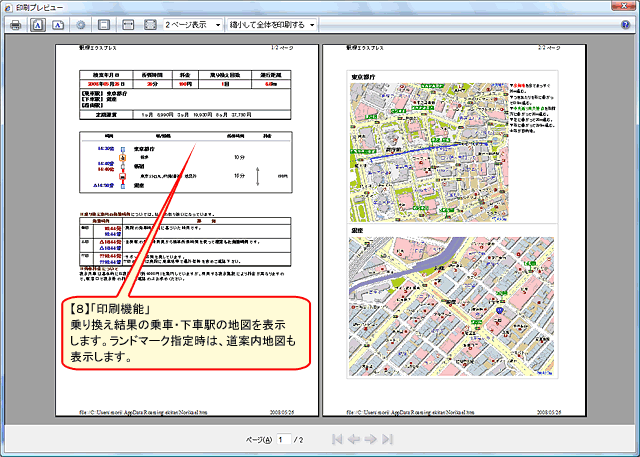Image resolution: width=640 pixels, height=457 pixels.
Task: Open help via the blue question icon
Action: click(625, 24)
